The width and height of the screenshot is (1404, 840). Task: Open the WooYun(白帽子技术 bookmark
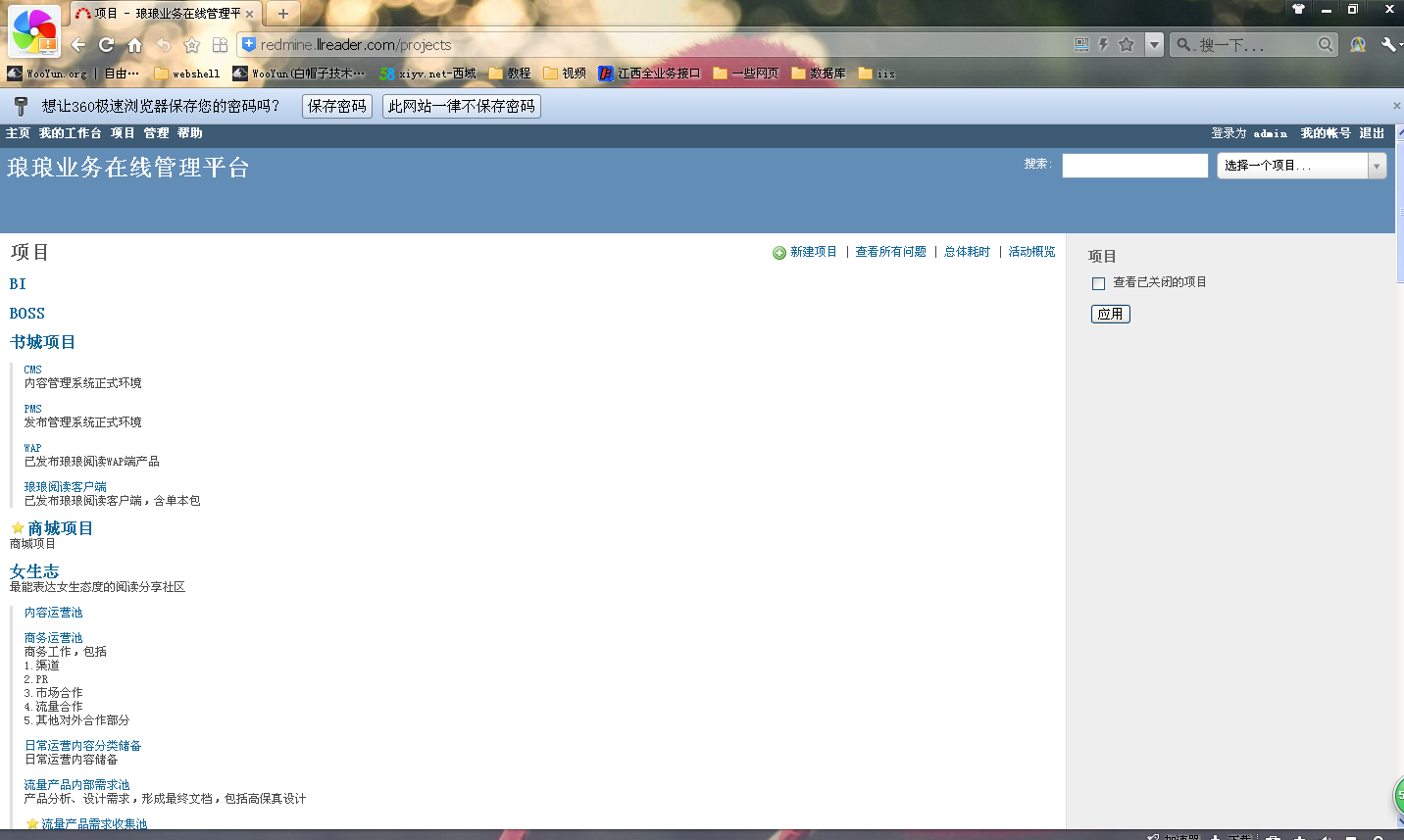pos(298,74)
